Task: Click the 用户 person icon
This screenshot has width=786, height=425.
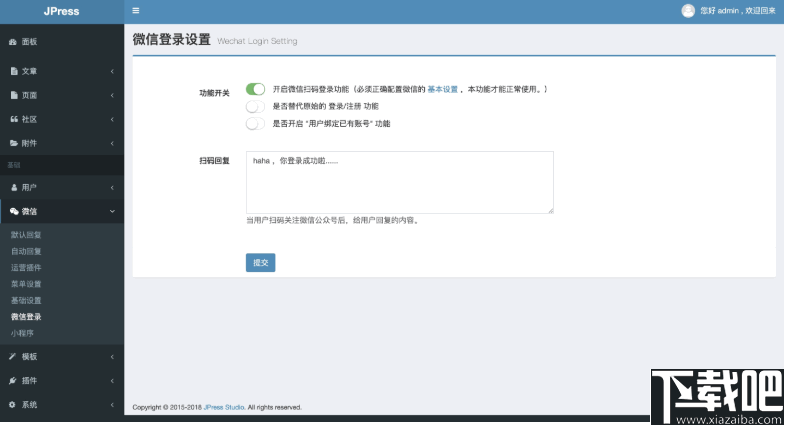Action: (x=14, y=187)
